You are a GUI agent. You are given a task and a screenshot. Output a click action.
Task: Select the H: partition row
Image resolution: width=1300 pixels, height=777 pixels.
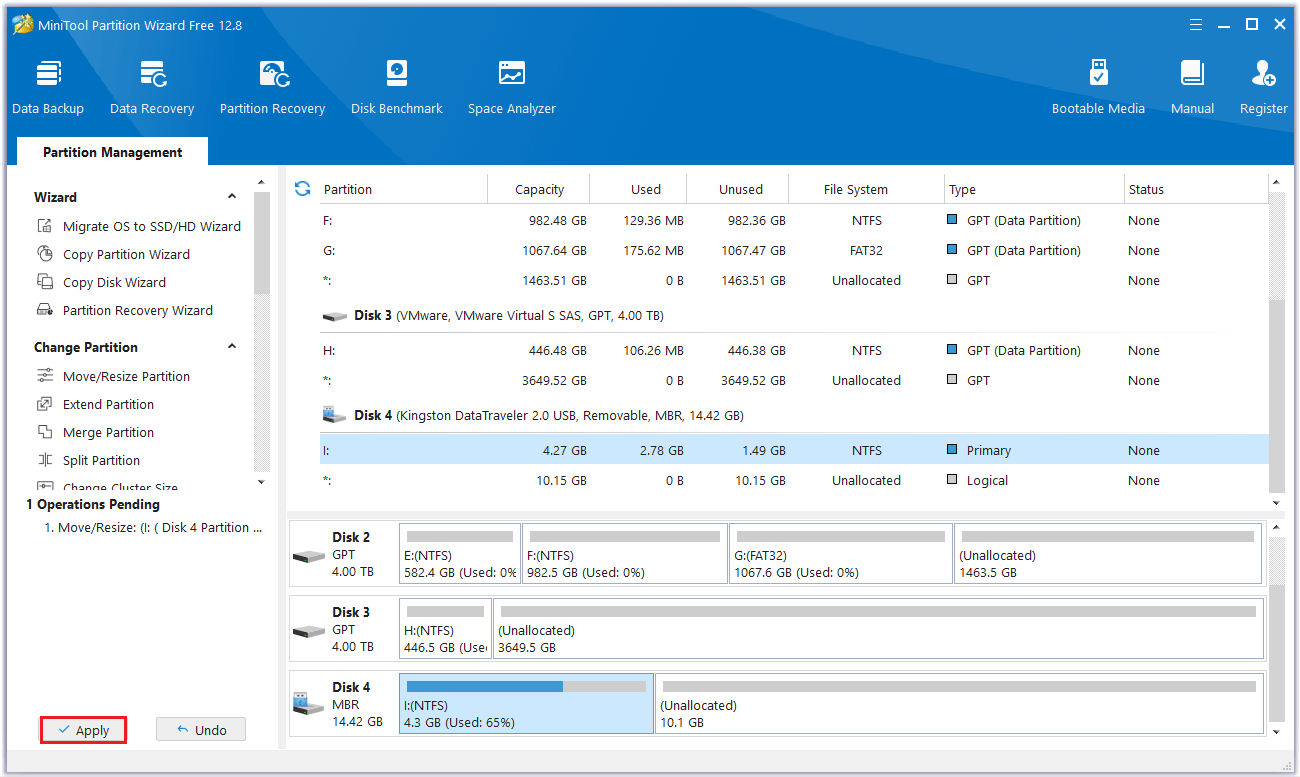[794, 350]
